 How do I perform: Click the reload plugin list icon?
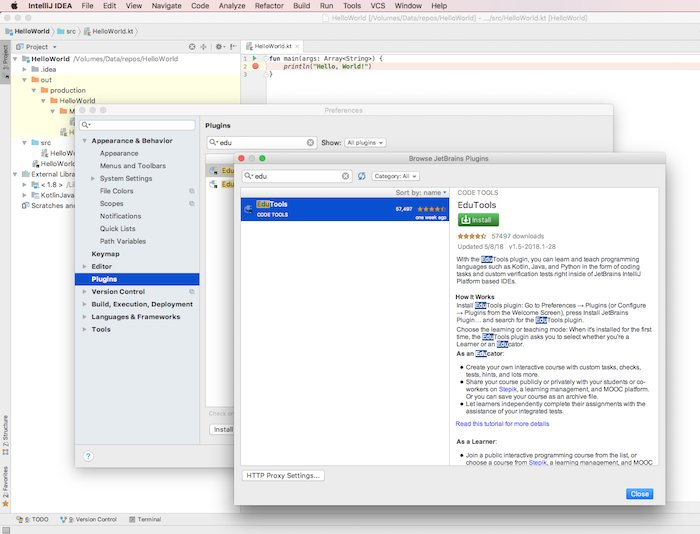[362, 176]
